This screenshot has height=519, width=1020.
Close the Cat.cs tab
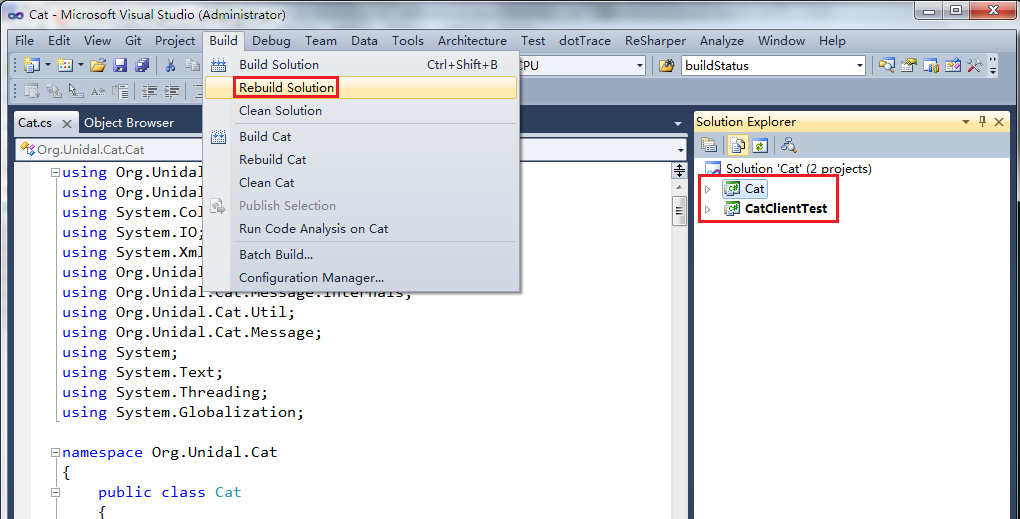[66, 124]
